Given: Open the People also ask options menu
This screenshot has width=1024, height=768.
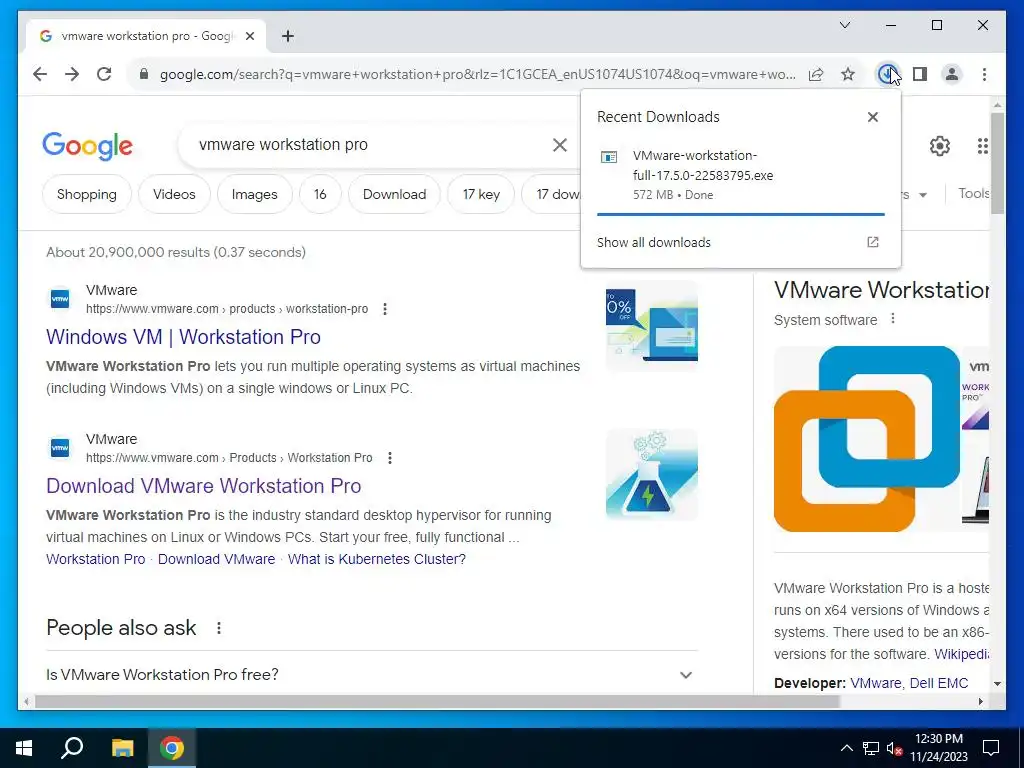Looking at the screenshot, I should [x=219, y=628].
